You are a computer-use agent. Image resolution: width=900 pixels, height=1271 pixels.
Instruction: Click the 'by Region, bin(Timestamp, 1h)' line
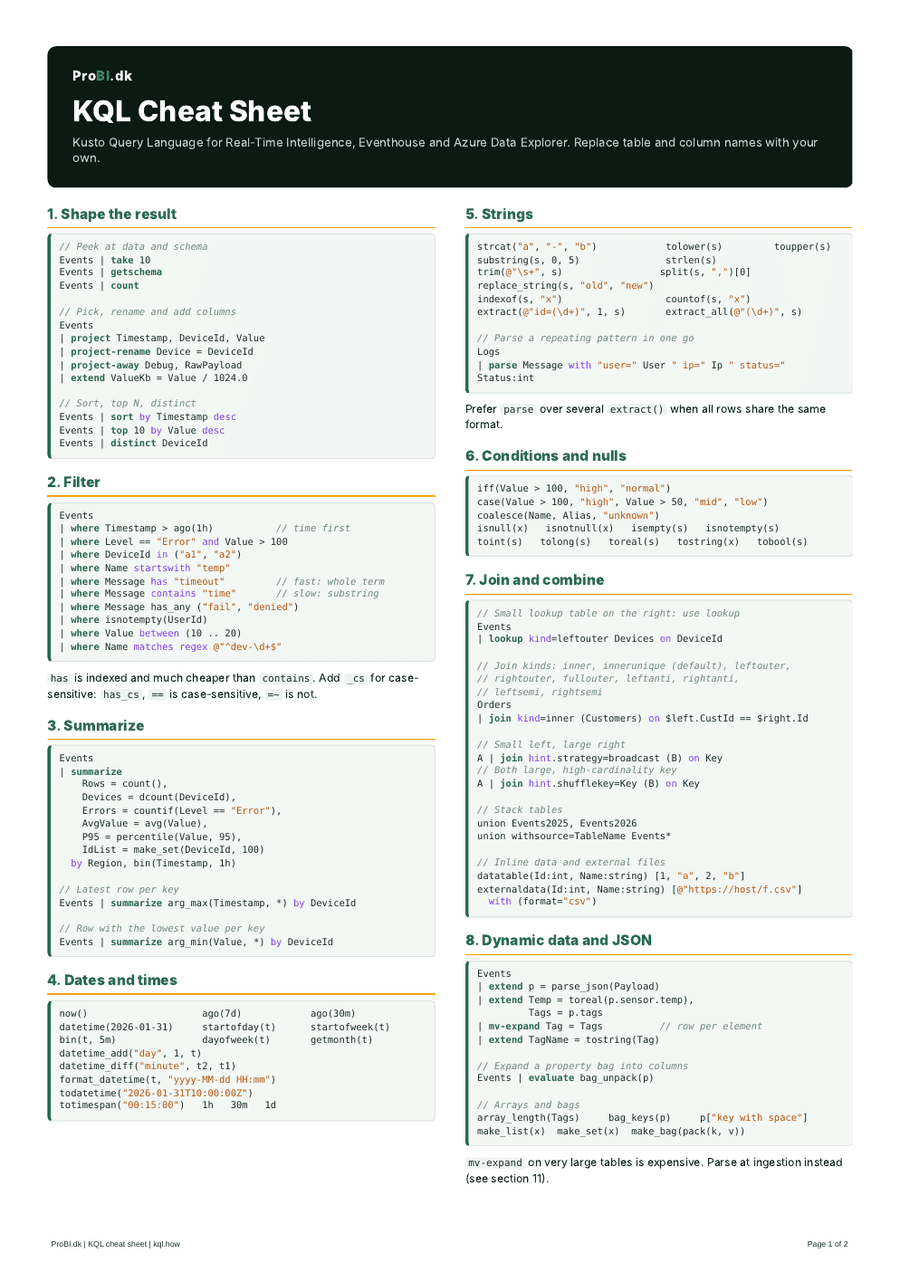pos(153,863)
